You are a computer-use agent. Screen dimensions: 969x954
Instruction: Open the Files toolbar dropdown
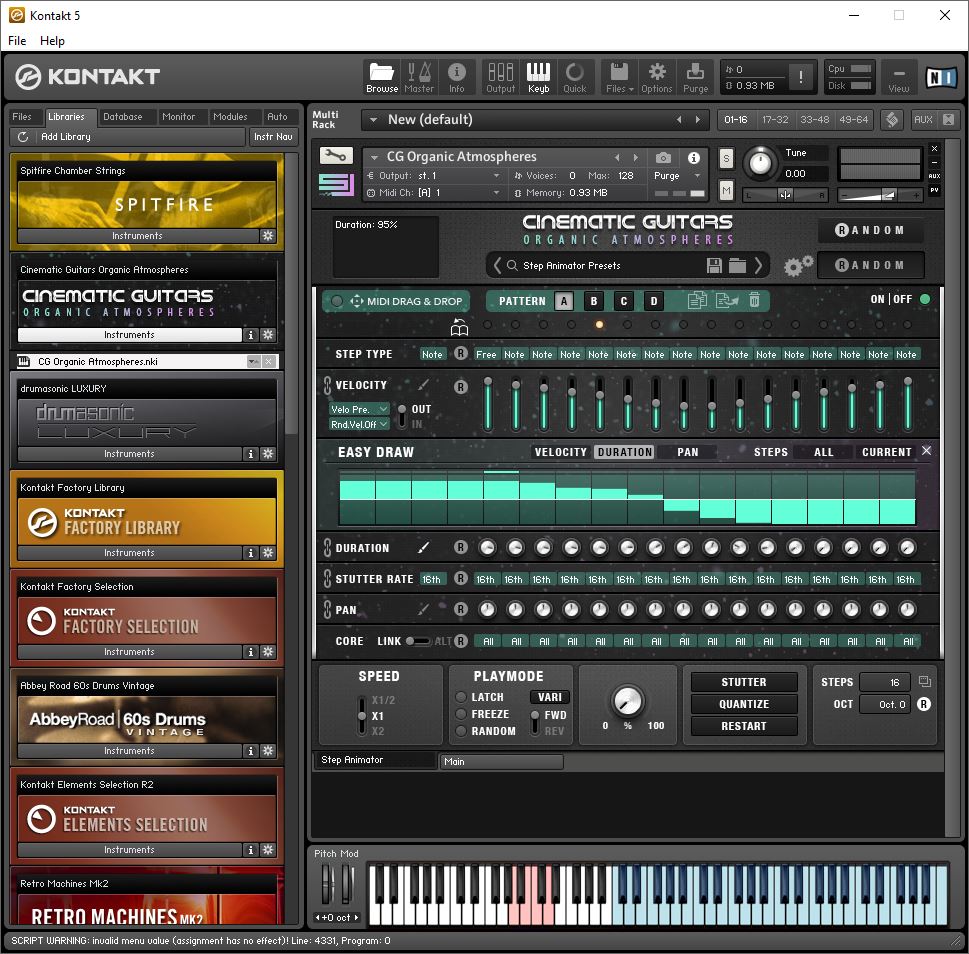(x=619, y=77)
